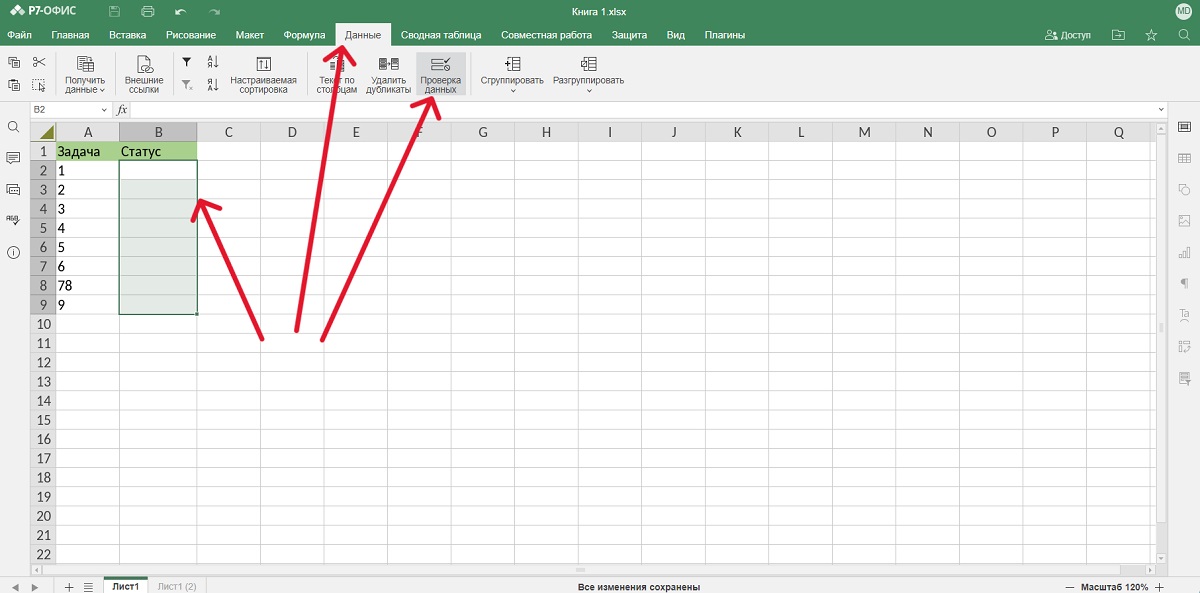Select cell A8 containing 78

point(87,286)
